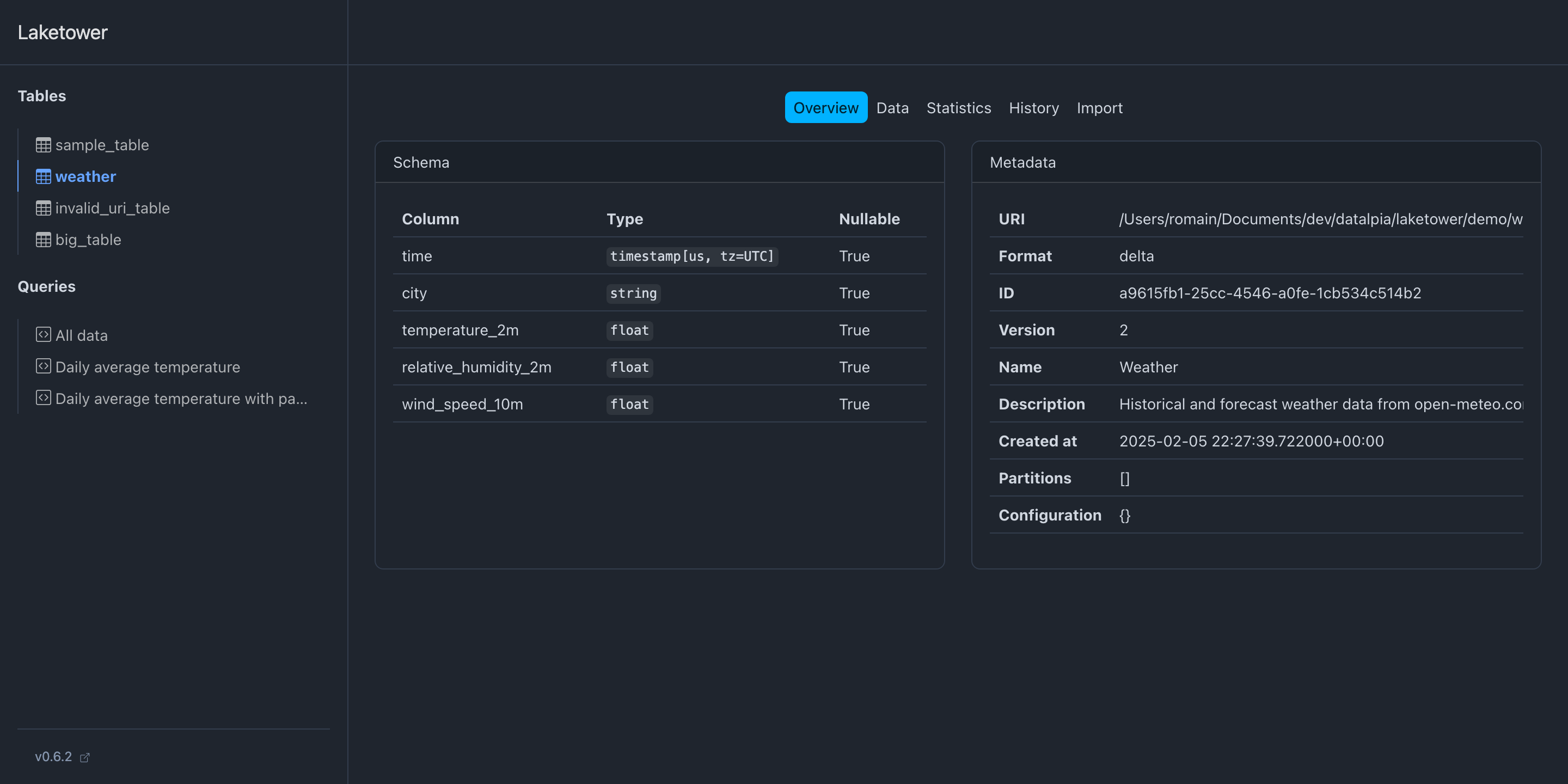Click the invalid_uri_table table icon

pyautogui.click(x=43, y=208)
